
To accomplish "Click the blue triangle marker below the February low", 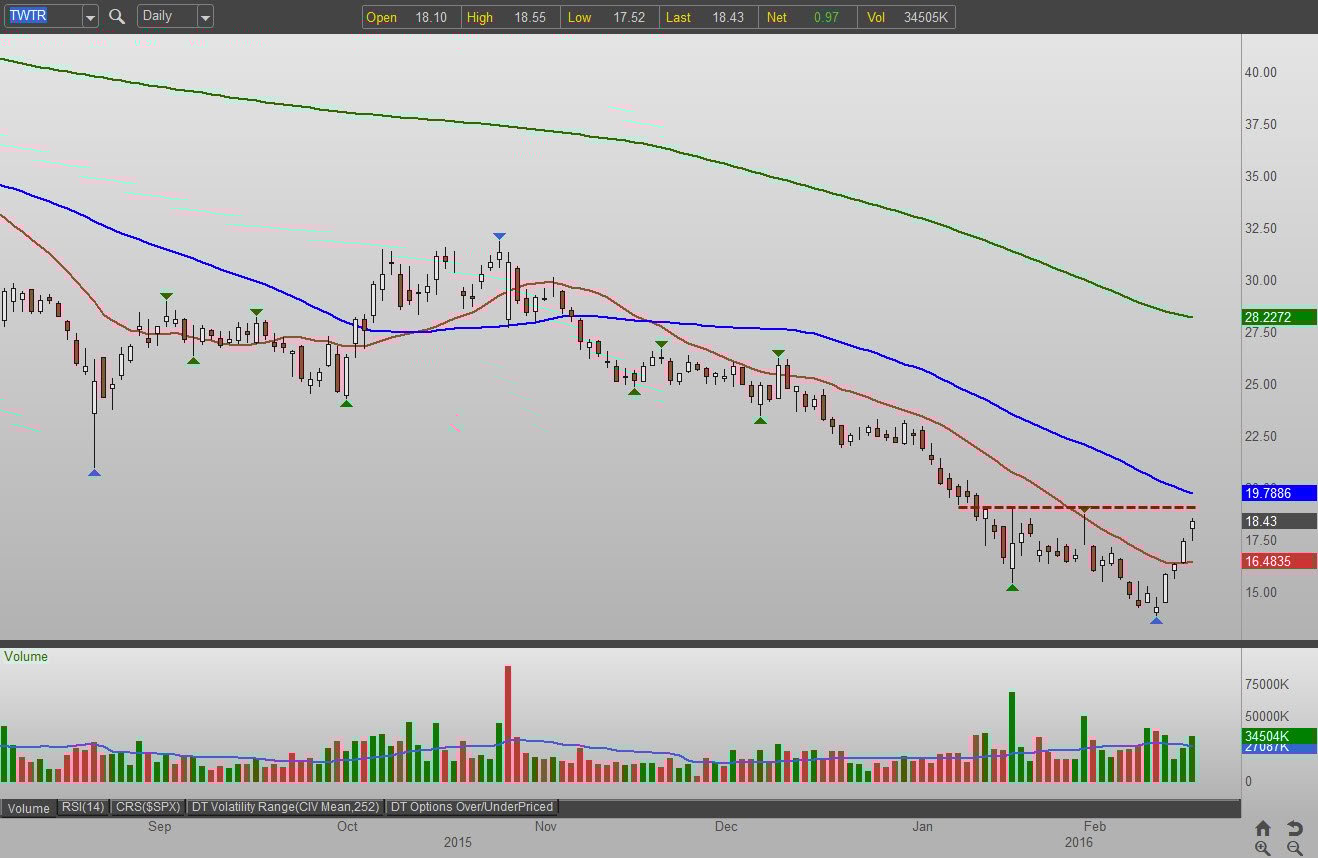I will (1156, 621).
